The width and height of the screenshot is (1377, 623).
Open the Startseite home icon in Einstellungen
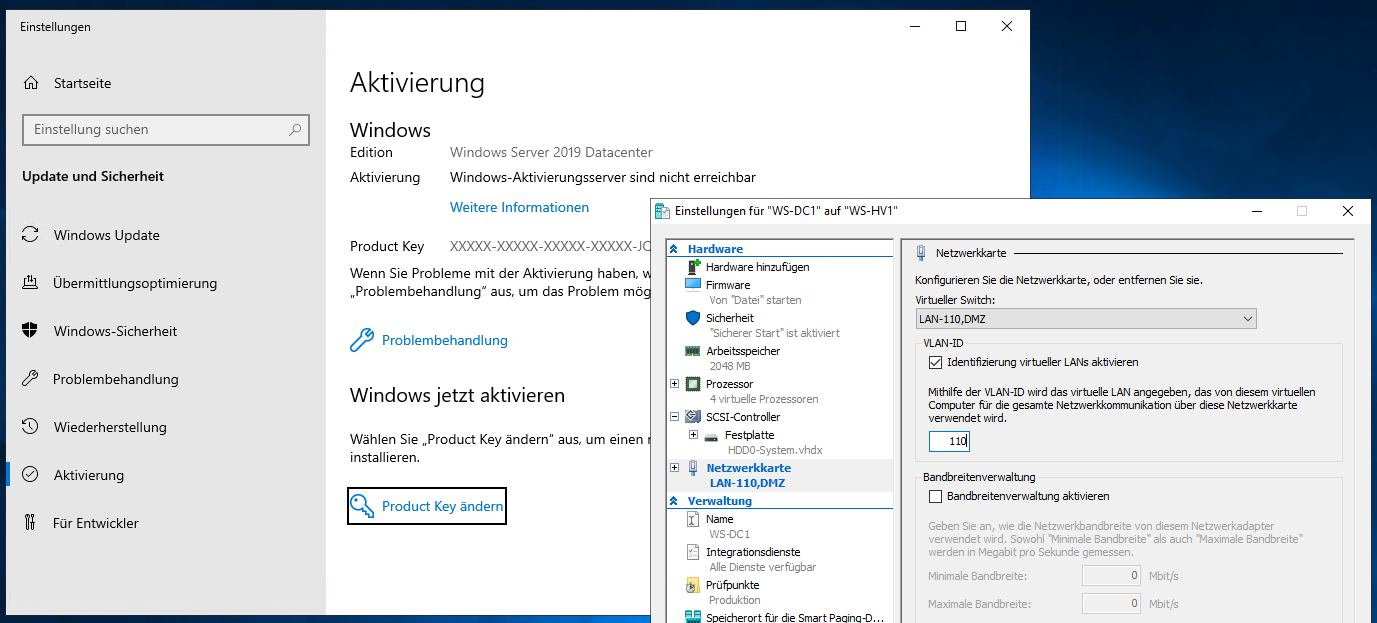pyautogui.click(x=31, y=83)
